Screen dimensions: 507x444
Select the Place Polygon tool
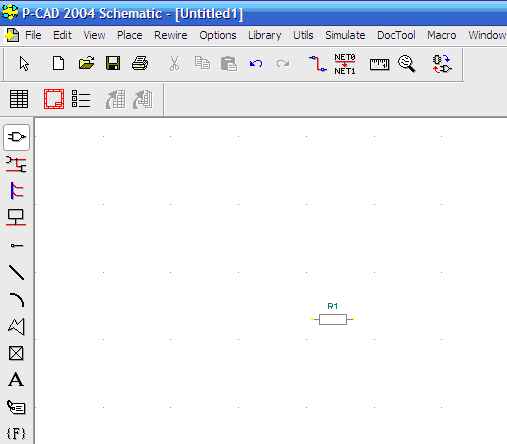16,326
